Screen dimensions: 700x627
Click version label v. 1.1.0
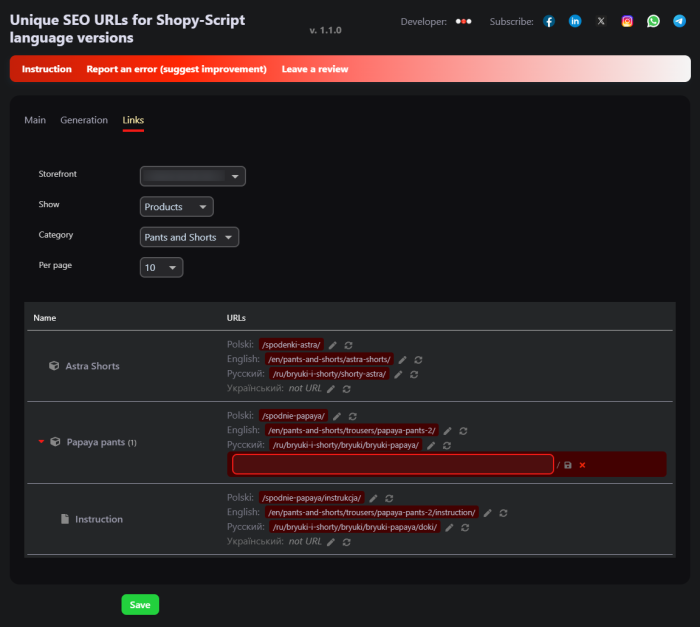325,30
